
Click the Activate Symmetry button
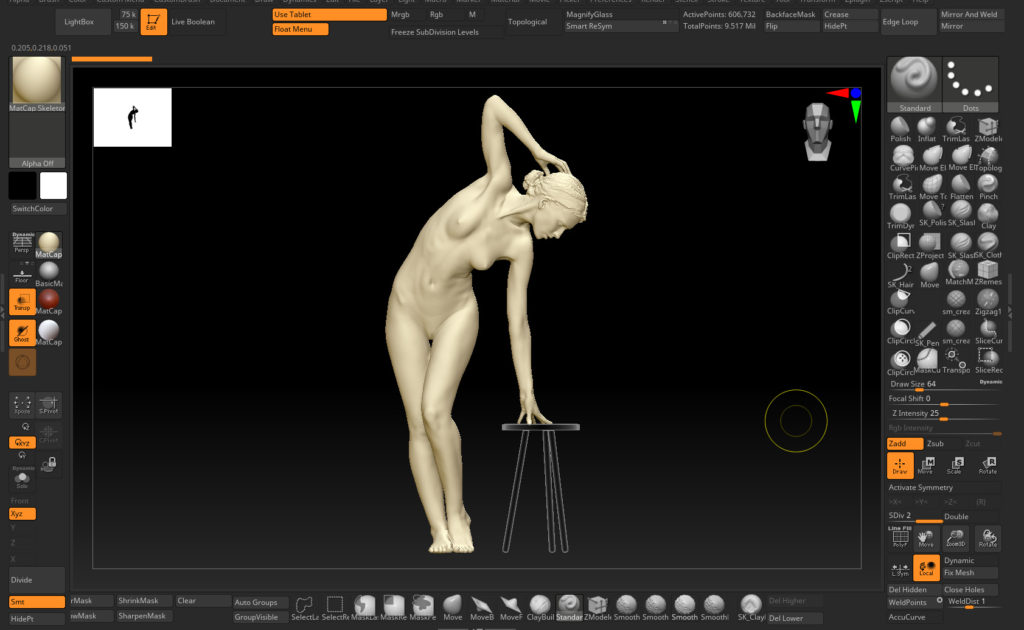923,487
